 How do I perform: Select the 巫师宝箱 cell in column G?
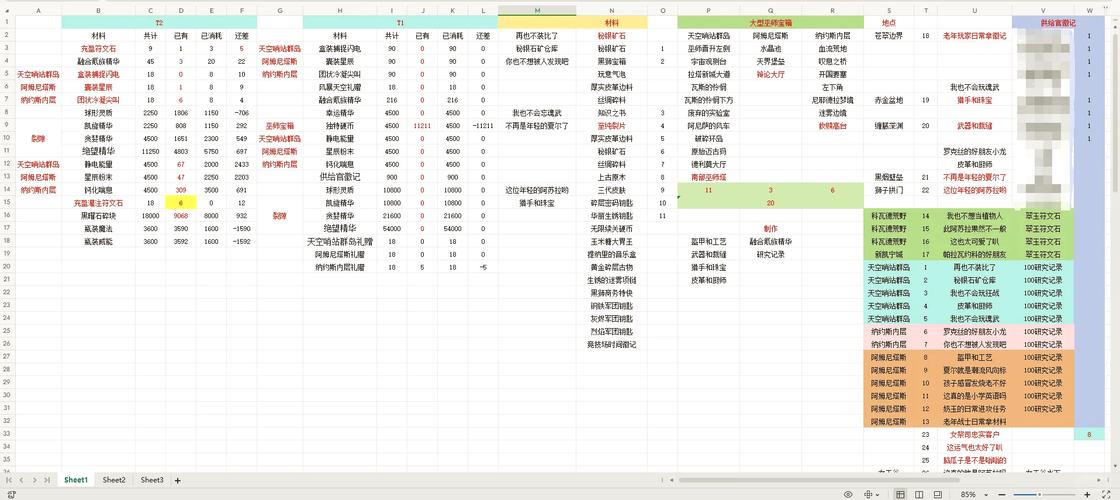(x=279, y=126)
